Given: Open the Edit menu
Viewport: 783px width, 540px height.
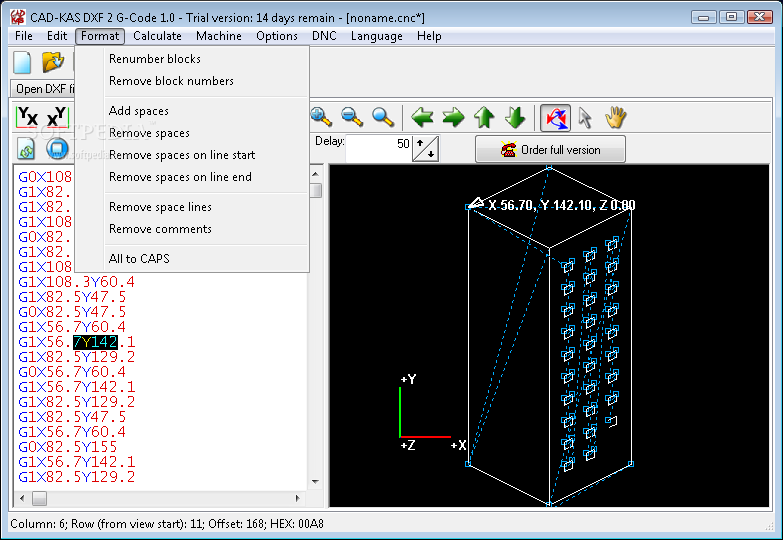Looking at the screenshot, I should click(57, 36).
